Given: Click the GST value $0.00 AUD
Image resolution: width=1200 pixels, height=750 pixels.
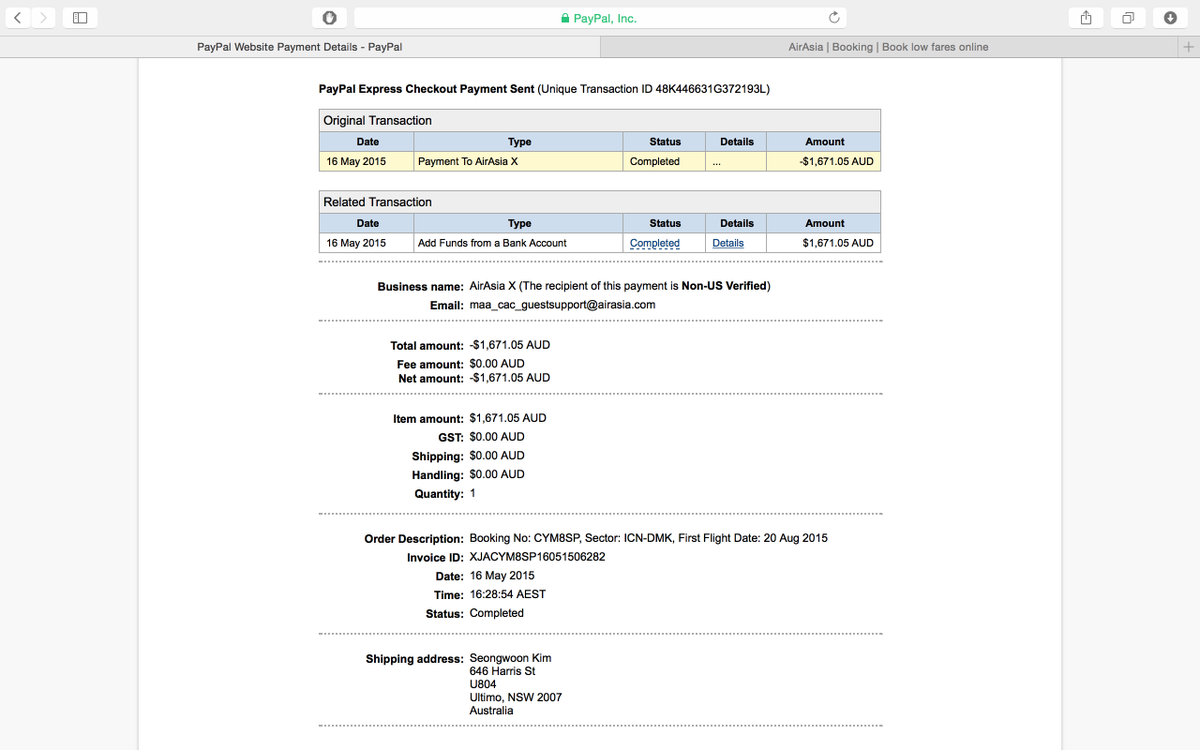Looking at the screenshot, I should (497, 437).
